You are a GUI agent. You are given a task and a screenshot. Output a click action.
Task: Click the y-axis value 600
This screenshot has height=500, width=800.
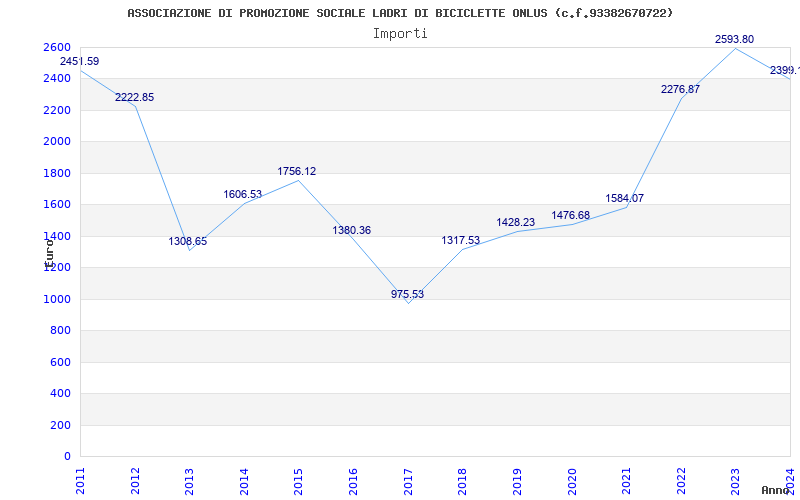pyautogui.click(x=60, y=362)
